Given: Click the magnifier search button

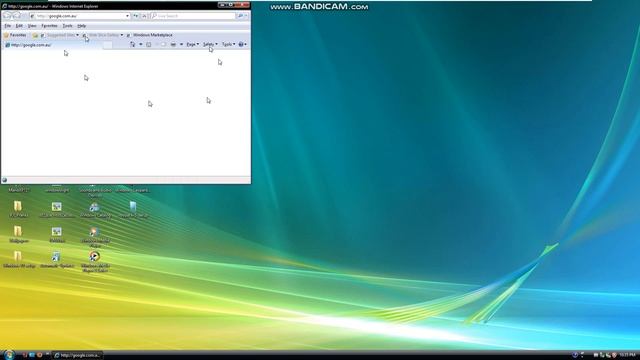Looking at the screenshot, I should pos(240,16).
